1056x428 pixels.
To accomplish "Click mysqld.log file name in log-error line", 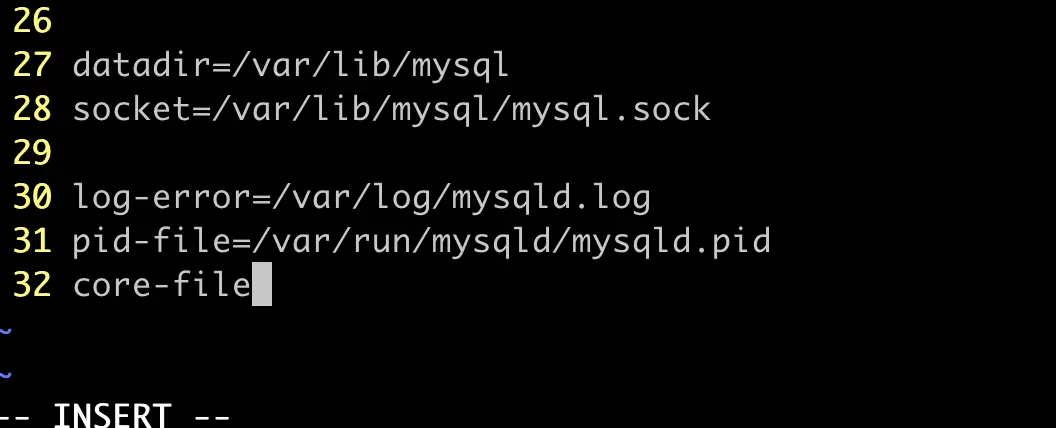I will [552, 197].
